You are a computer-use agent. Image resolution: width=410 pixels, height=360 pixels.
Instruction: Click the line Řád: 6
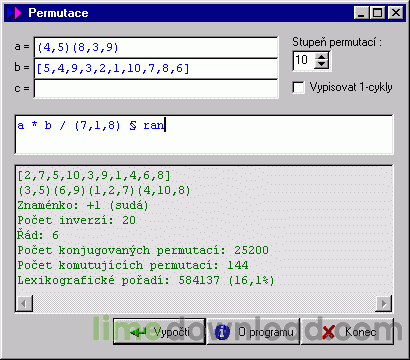click(38, 235)
